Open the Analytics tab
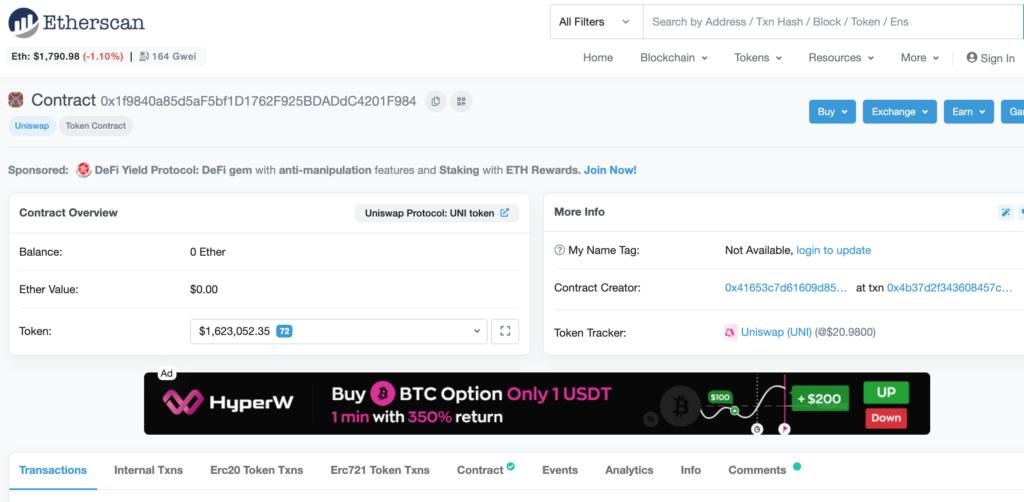This screenshot has width=1024, height=502. tap(629, 470)
